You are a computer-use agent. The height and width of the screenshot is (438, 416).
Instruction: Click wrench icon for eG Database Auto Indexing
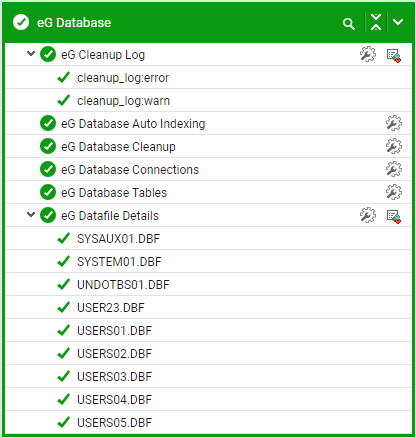pyautogui.click(x=394, y=123)
